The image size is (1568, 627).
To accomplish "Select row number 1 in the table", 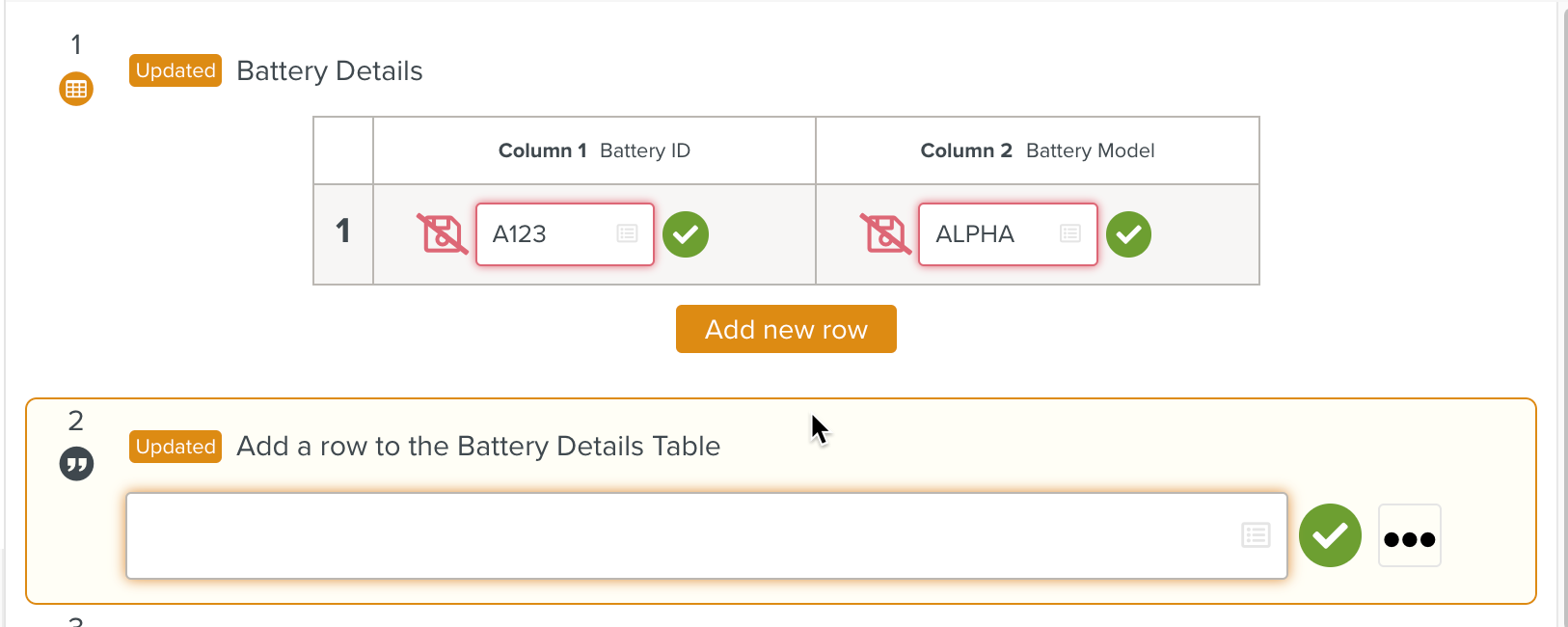I will pyautogui.click(x=342, y=232).
